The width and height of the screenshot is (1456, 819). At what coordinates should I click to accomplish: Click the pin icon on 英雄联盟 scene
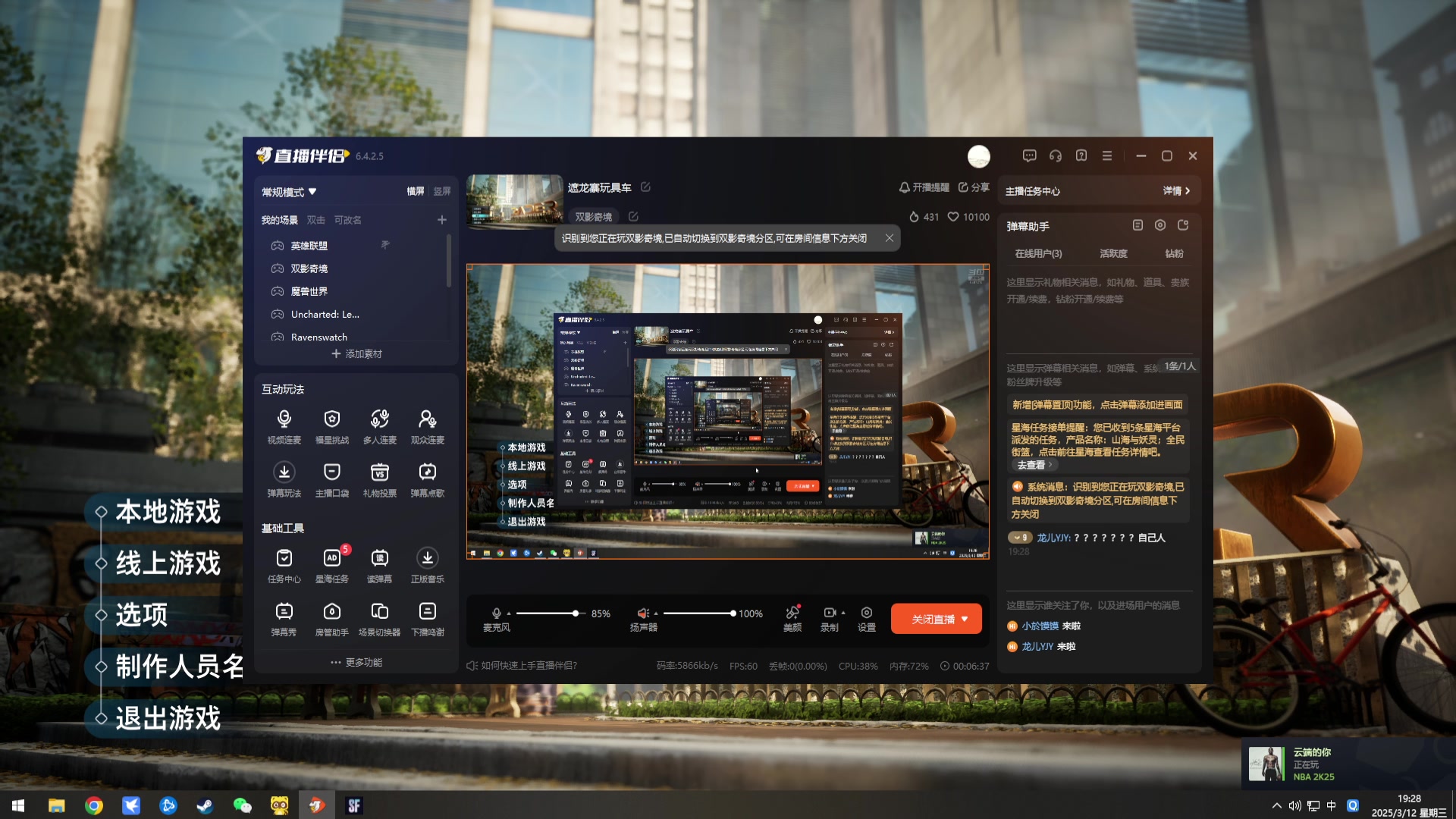(x=384, y=245)
